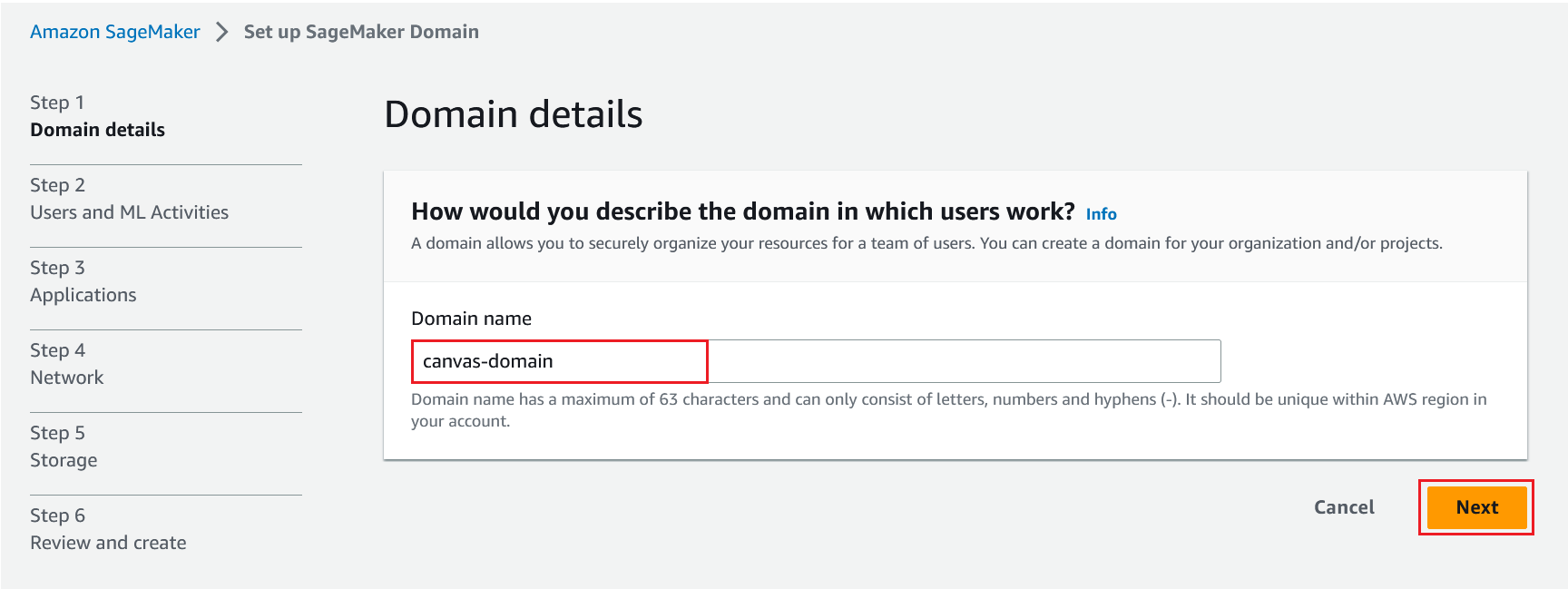Screen dimensions: 1568x589
Task: Switch to the Storage step
Action: pyautogui.click(x=64, y=460)
